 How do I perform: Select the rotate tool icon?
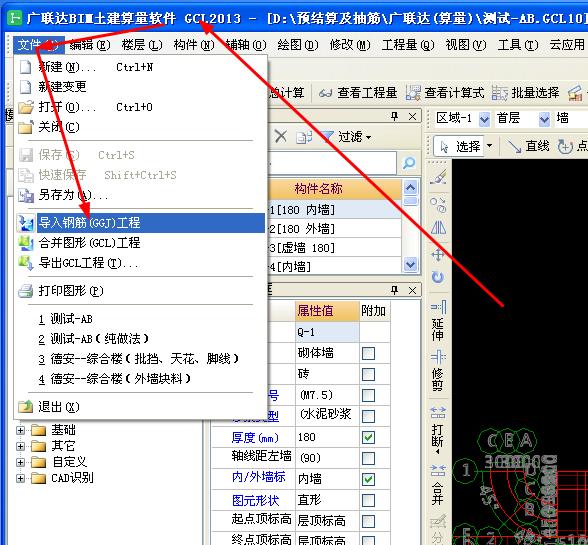438,277
